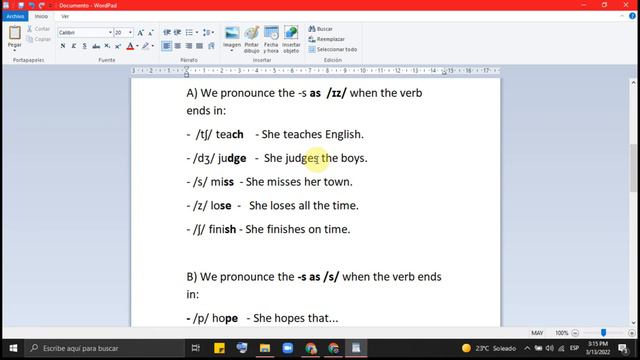Switch to the Inicio ribbon tab
This screenshot has height=360, width=640.
click(41, 16)
